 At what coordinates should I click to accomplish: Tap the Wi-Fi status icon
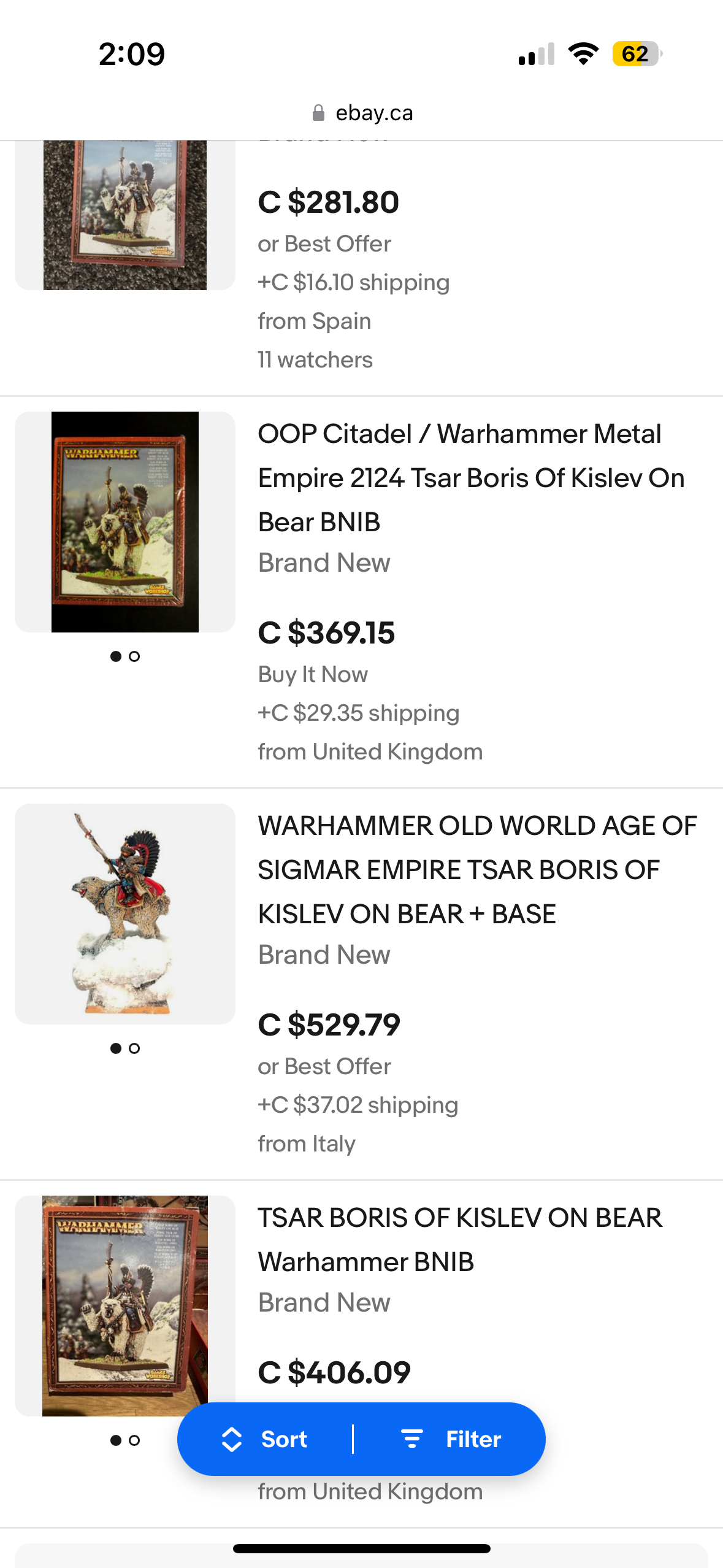[583, 54]
